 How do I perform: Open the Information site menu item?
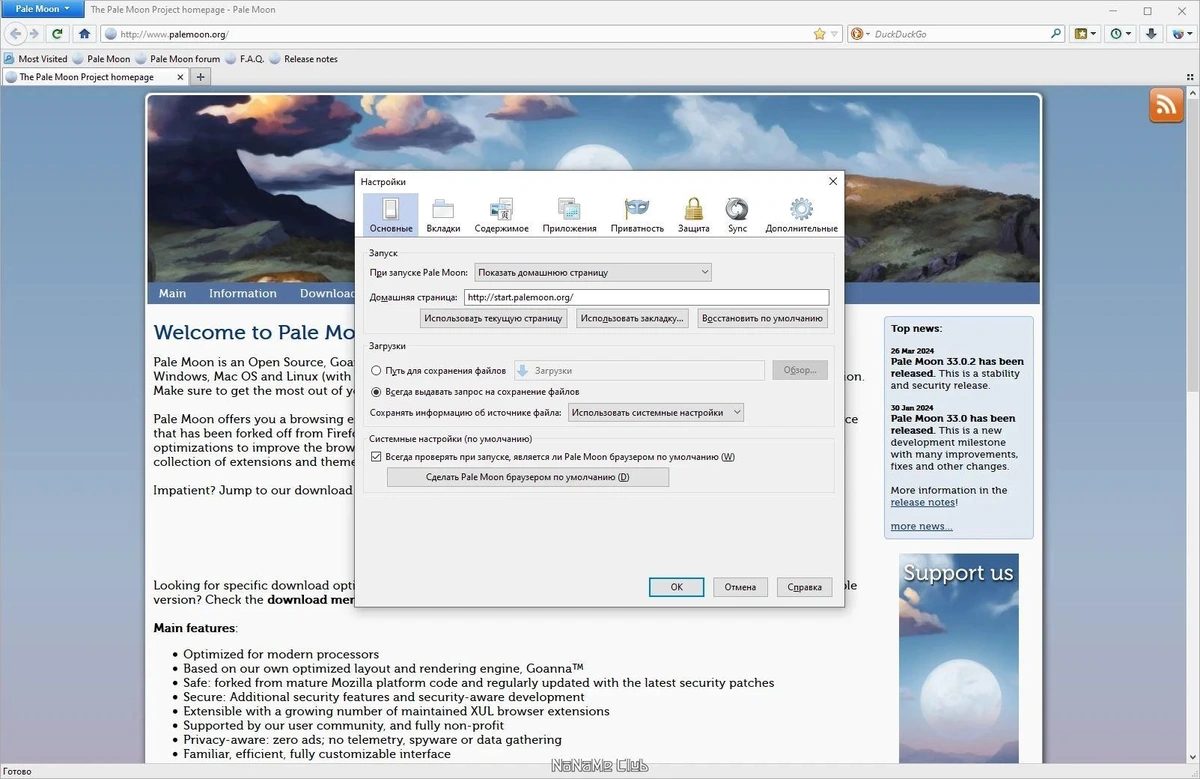(243, 293)
